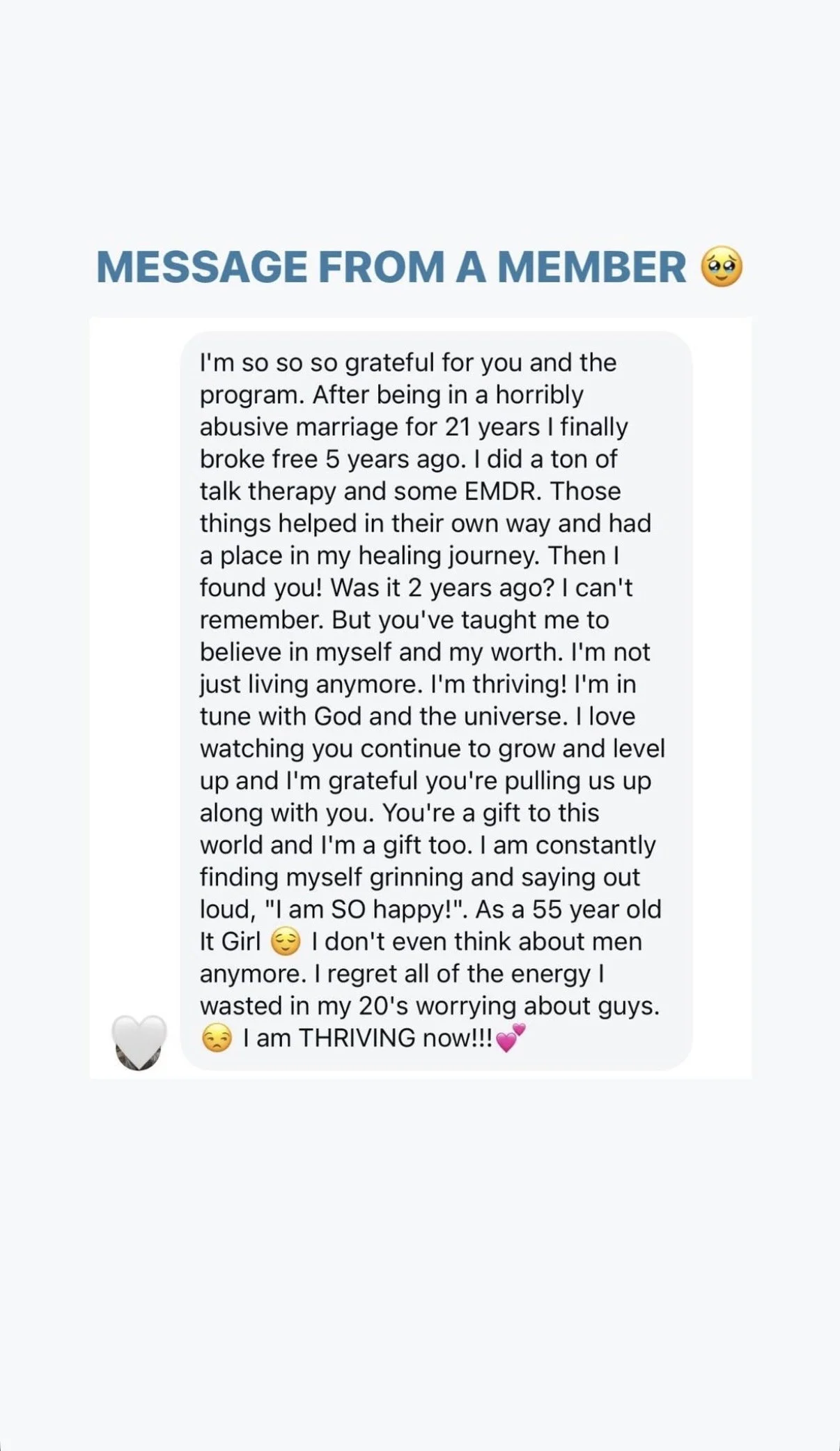Screen dimensions: 840x1451
Task: Click the pleading face emoji in the heading
Action: (x=722, y=267)
